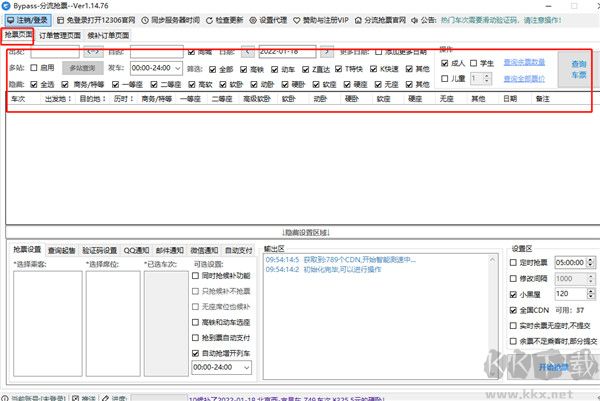
Task: Uncheck the K快速 filter checkbox
Action: 373,69
